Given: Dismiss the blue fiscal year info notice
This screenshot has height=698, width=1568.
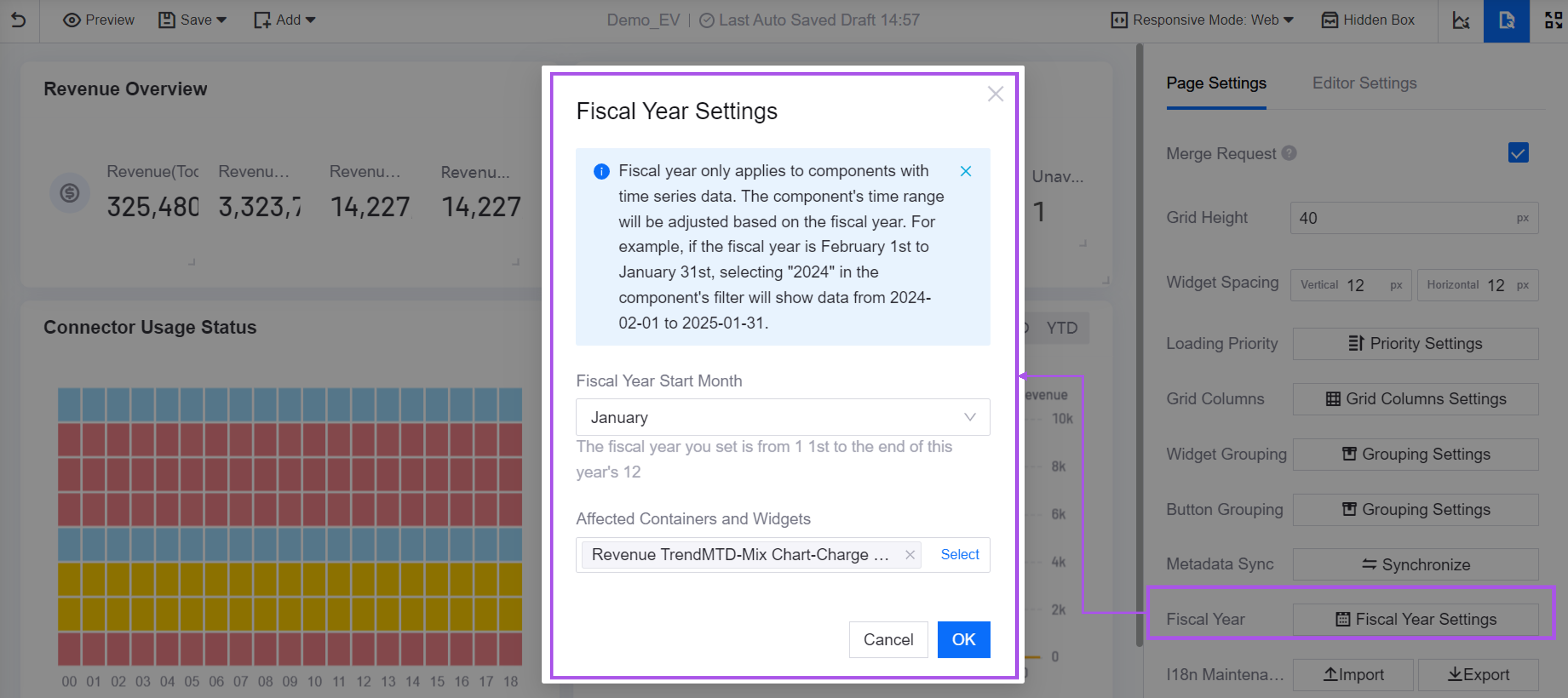Looking at the screenshot, I should [x=965, y=171].
